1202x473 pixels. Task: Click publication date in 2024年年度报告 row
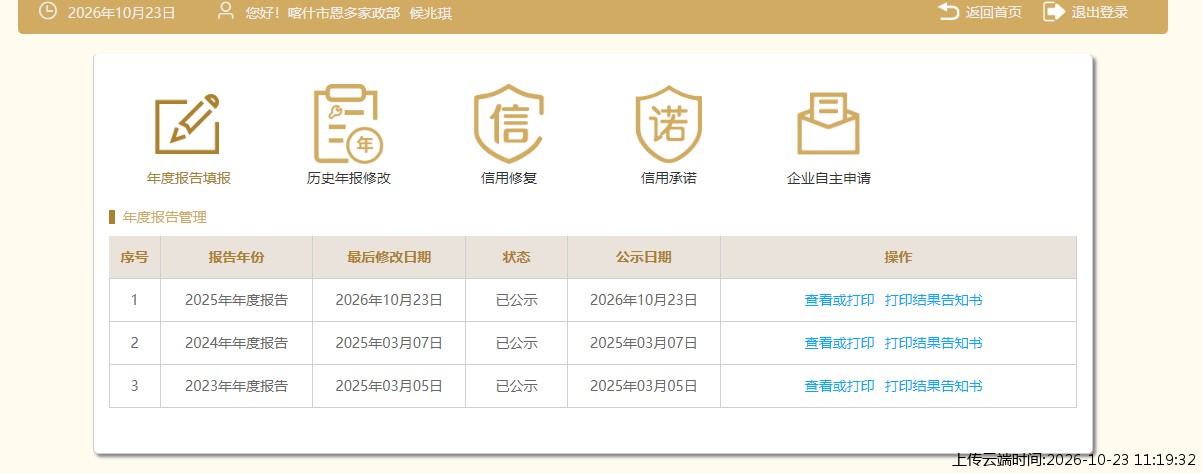coord(644,343)
